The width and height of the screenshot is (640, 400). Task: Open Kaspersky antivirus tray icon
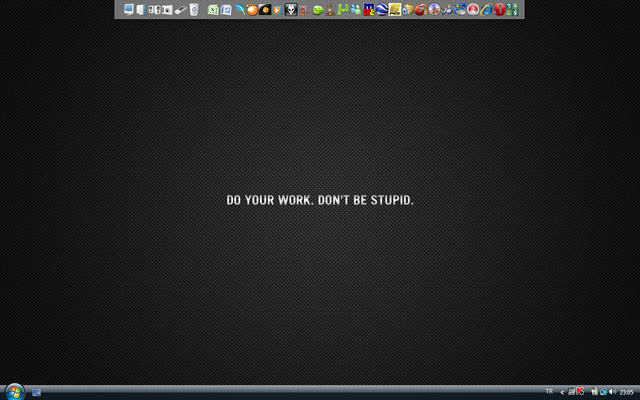580,391
